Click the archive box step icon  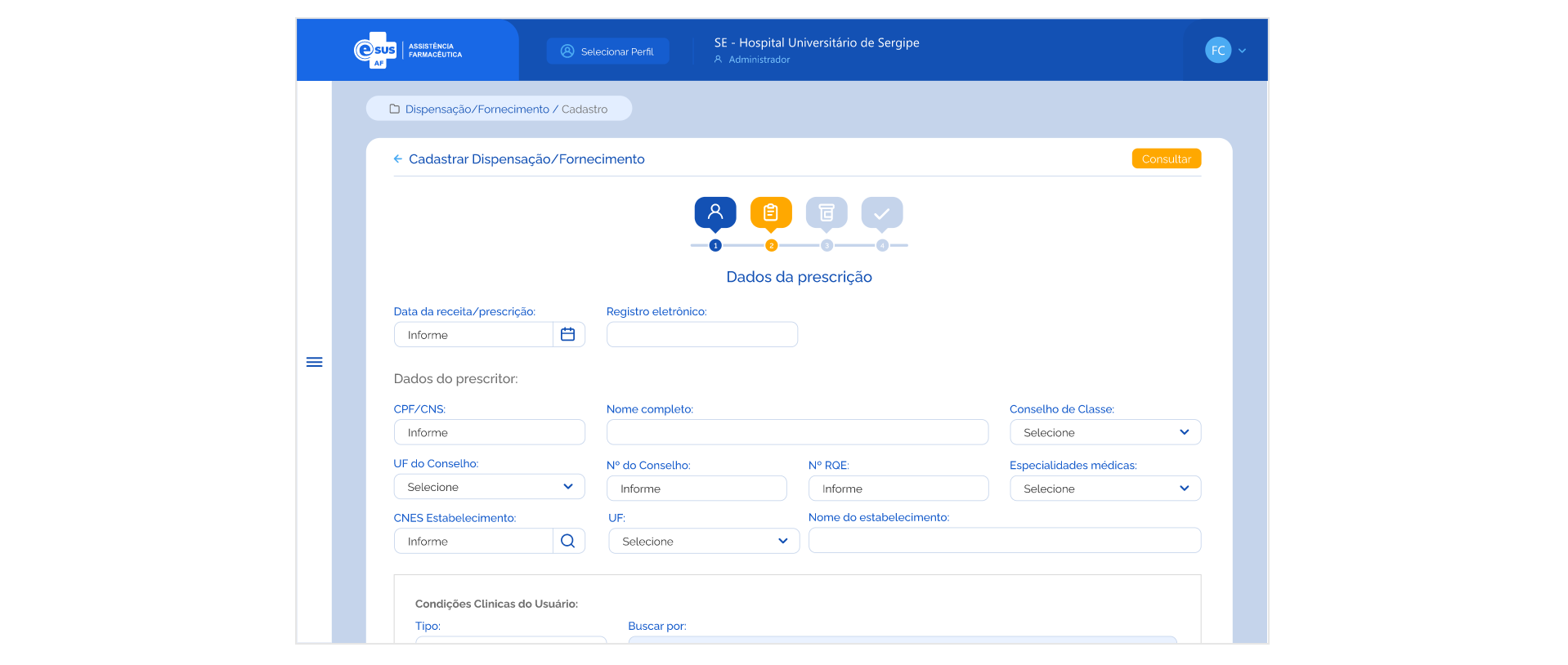pyautogui.click(x=826, y=212)
